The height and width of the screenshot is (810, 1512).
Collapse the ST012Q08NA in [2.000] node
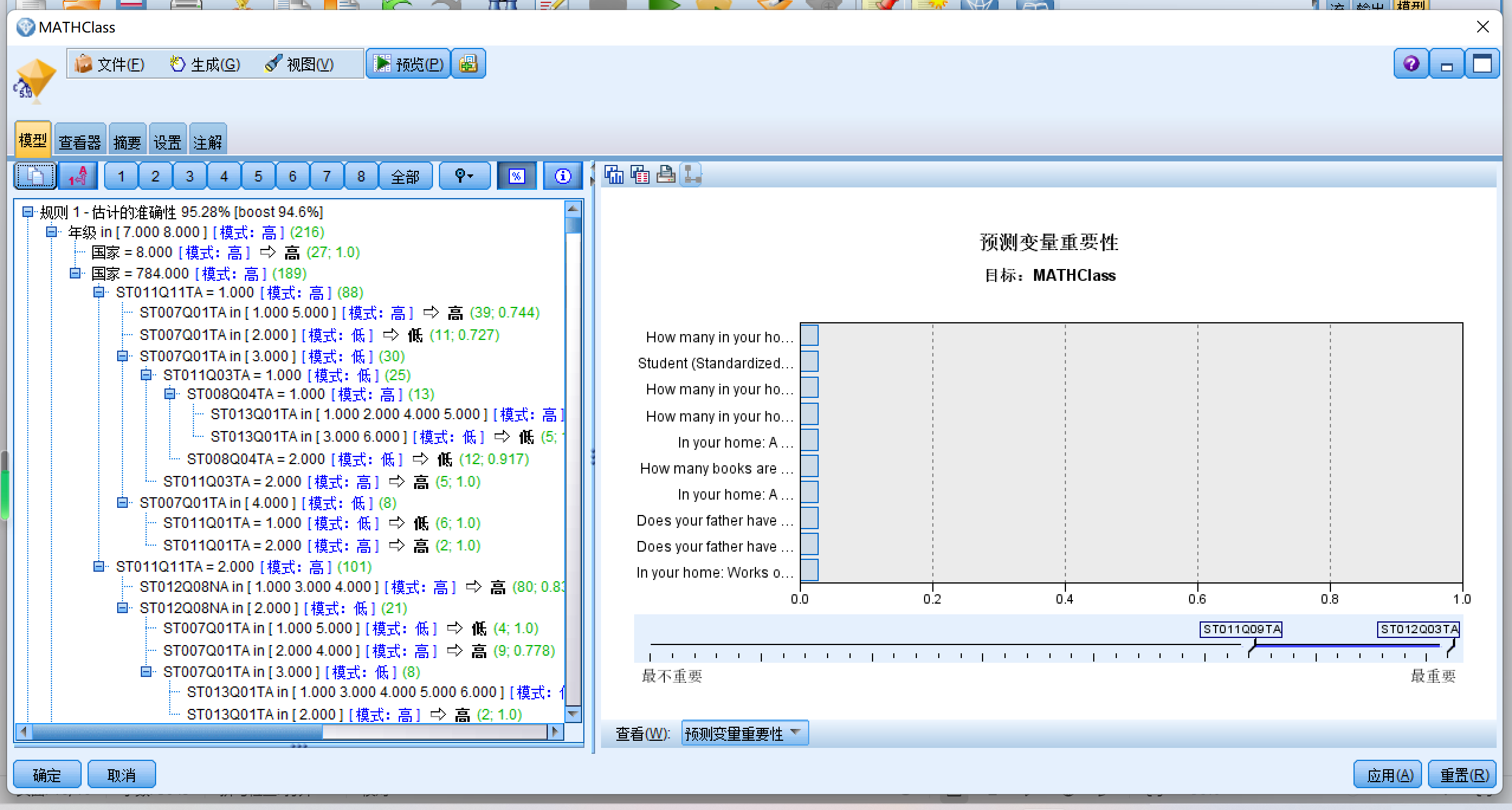click(122, 608)
